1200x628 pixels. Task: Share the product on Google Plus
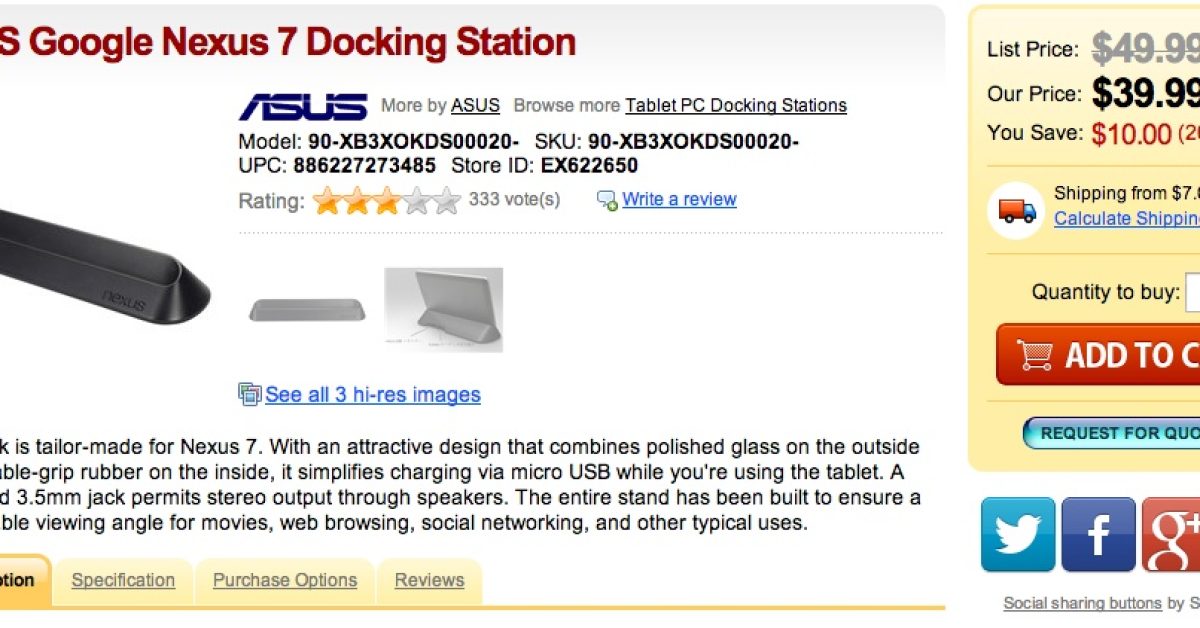coord(1174,535)
